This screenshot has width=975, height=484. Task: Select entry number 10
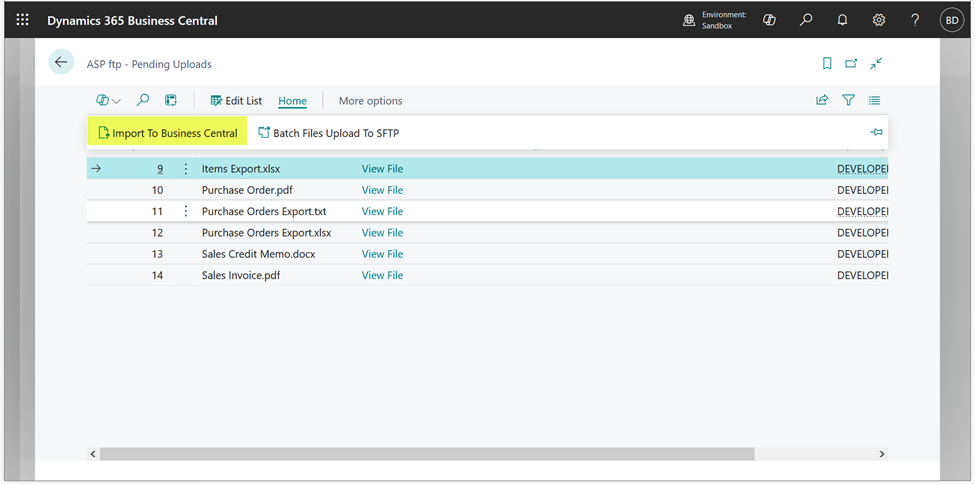point(157,190)
